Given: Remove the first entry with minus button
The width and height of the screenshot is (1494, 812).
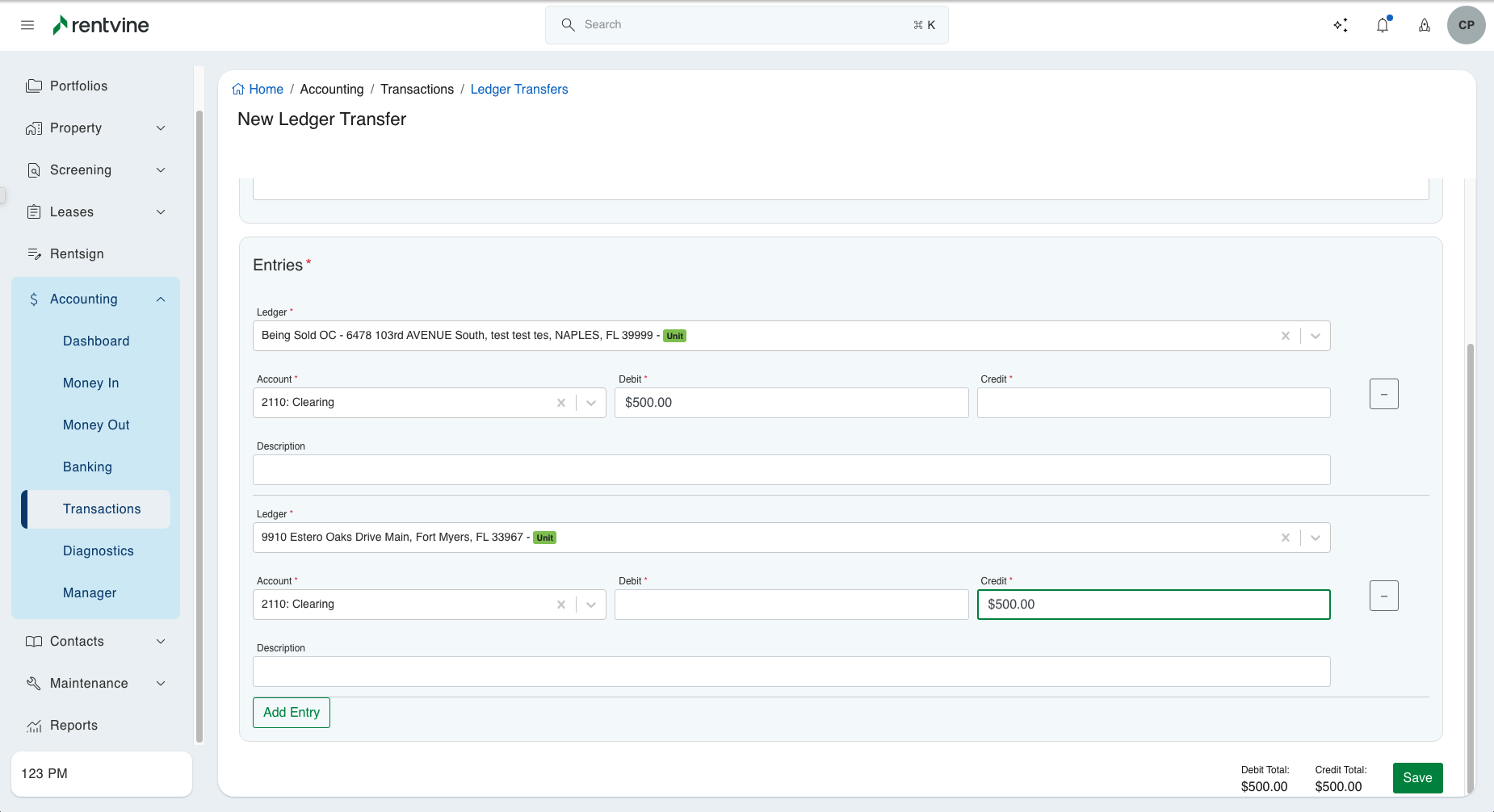Looking at the screenshot, I should [x=1383, y=394].
